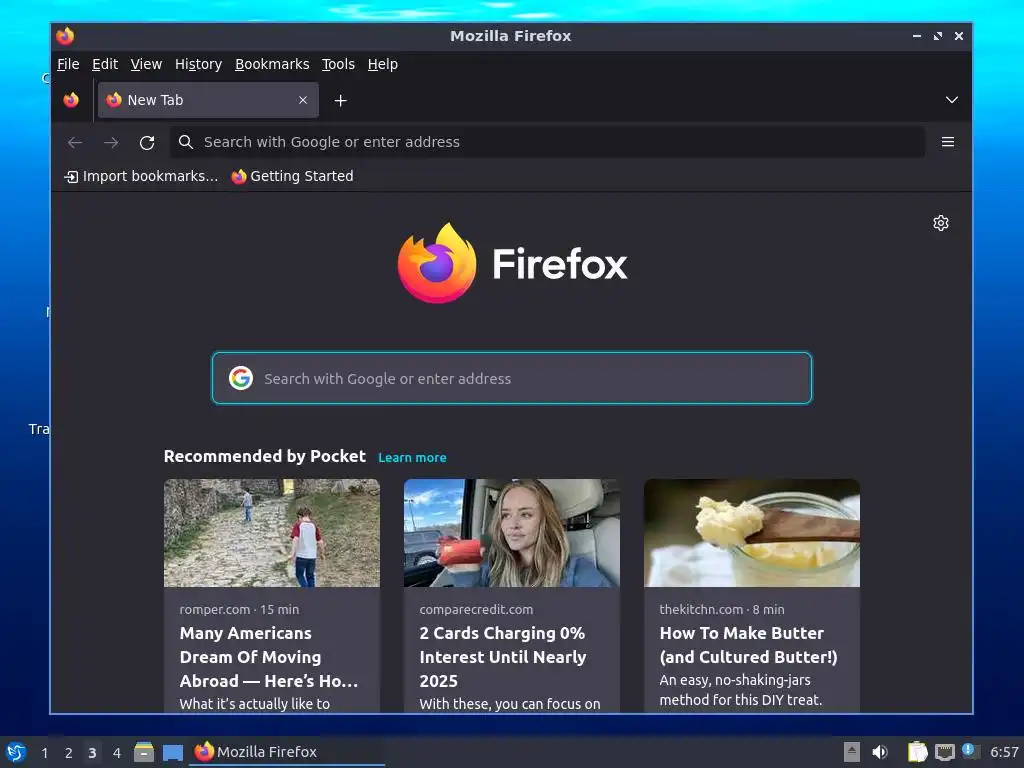Image resolution: width=1024 pixels, height=768 pixels.
Task: Open Firefox View pinned tab icon
Action: (x=71, y=100)
